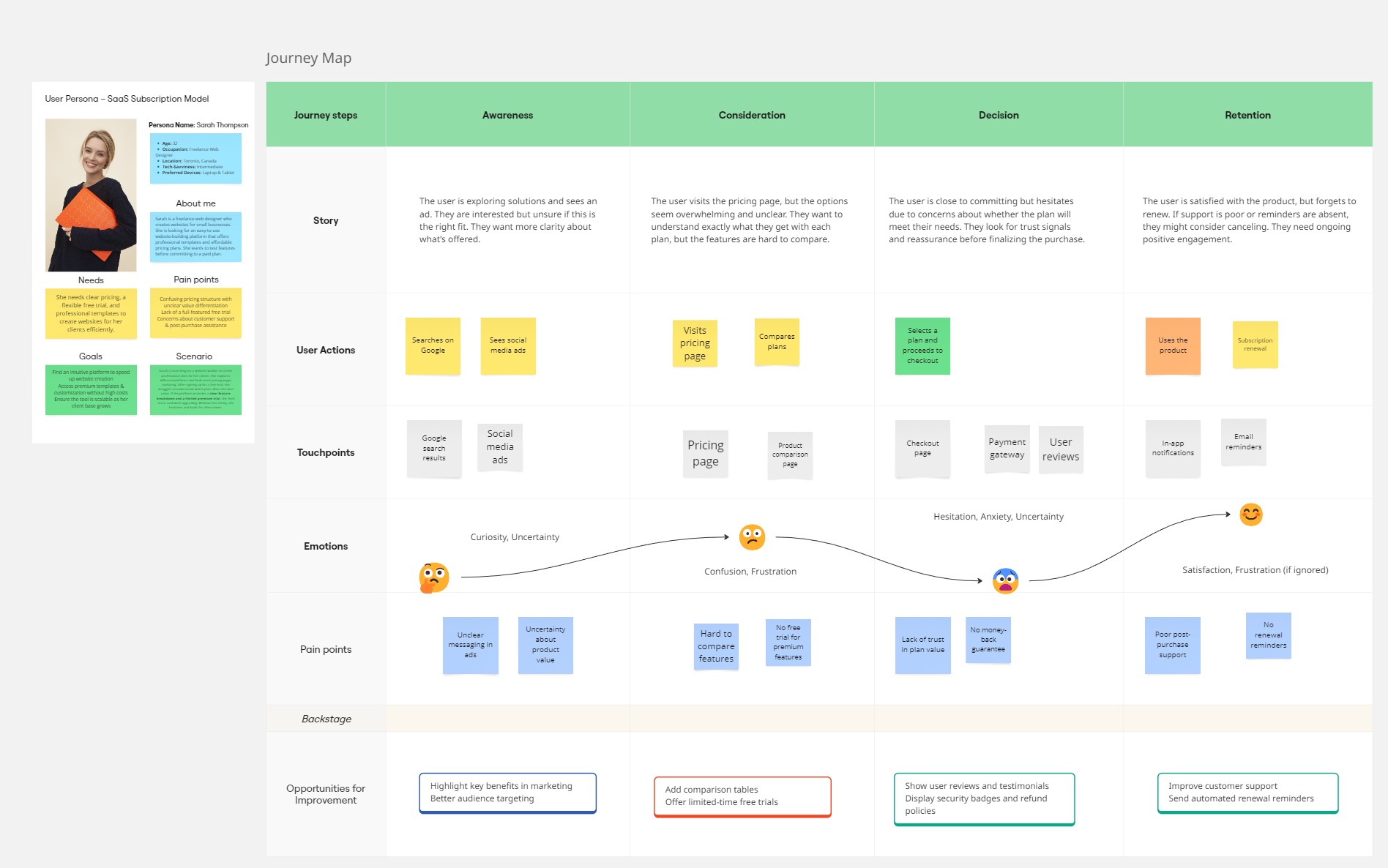Viewport: 1388px width, 868px height.
Task: Click the fearful face emoji under Decision
Action: point(1005,580)
